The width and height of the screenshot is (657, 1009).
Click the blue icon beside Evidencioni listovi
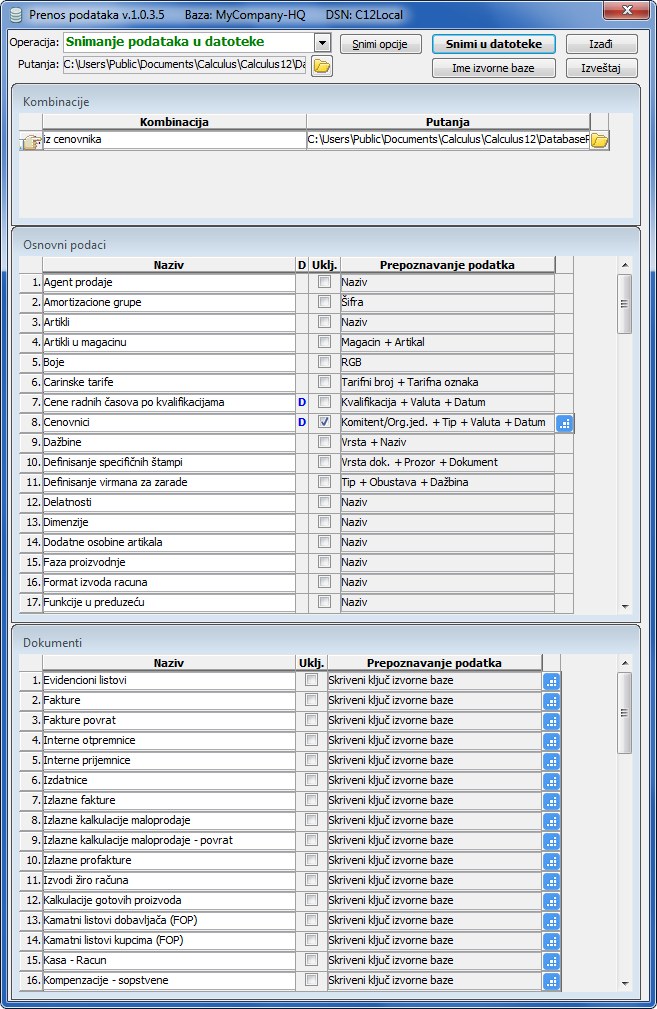click(x=552, y=681)
